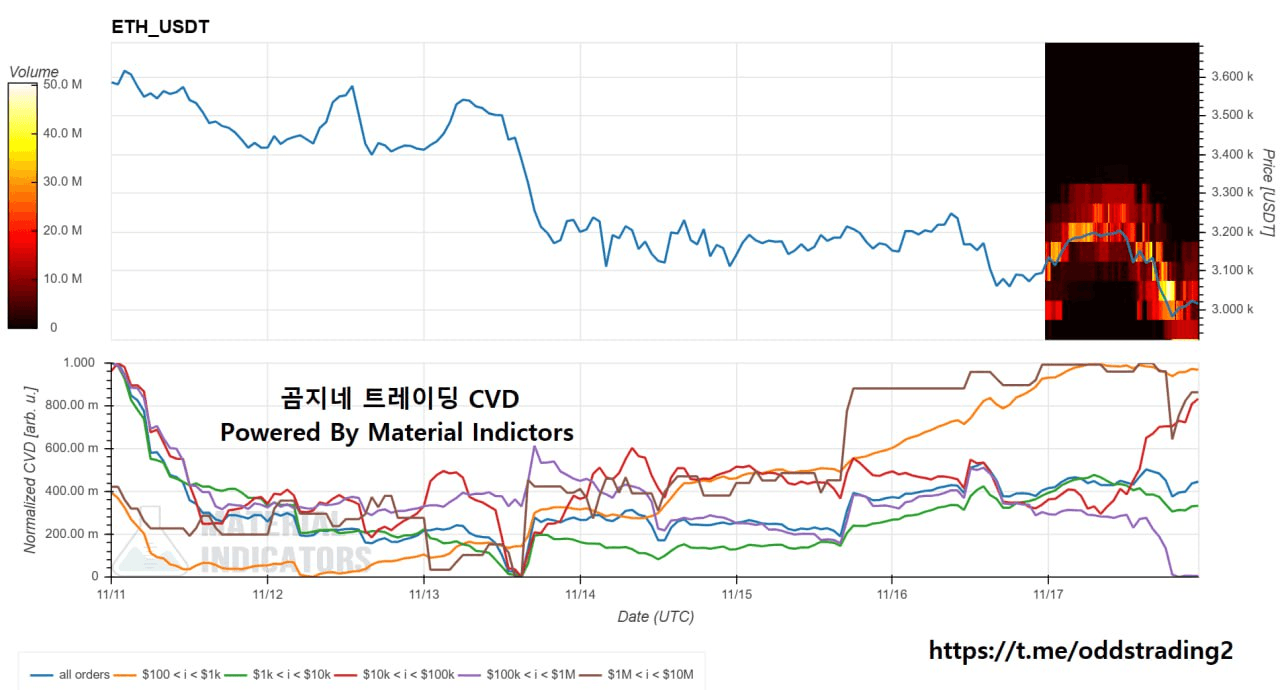Screen dimensions: 1280x690
Task: Select the 11/14 date tick label
Action: (580, 593)
